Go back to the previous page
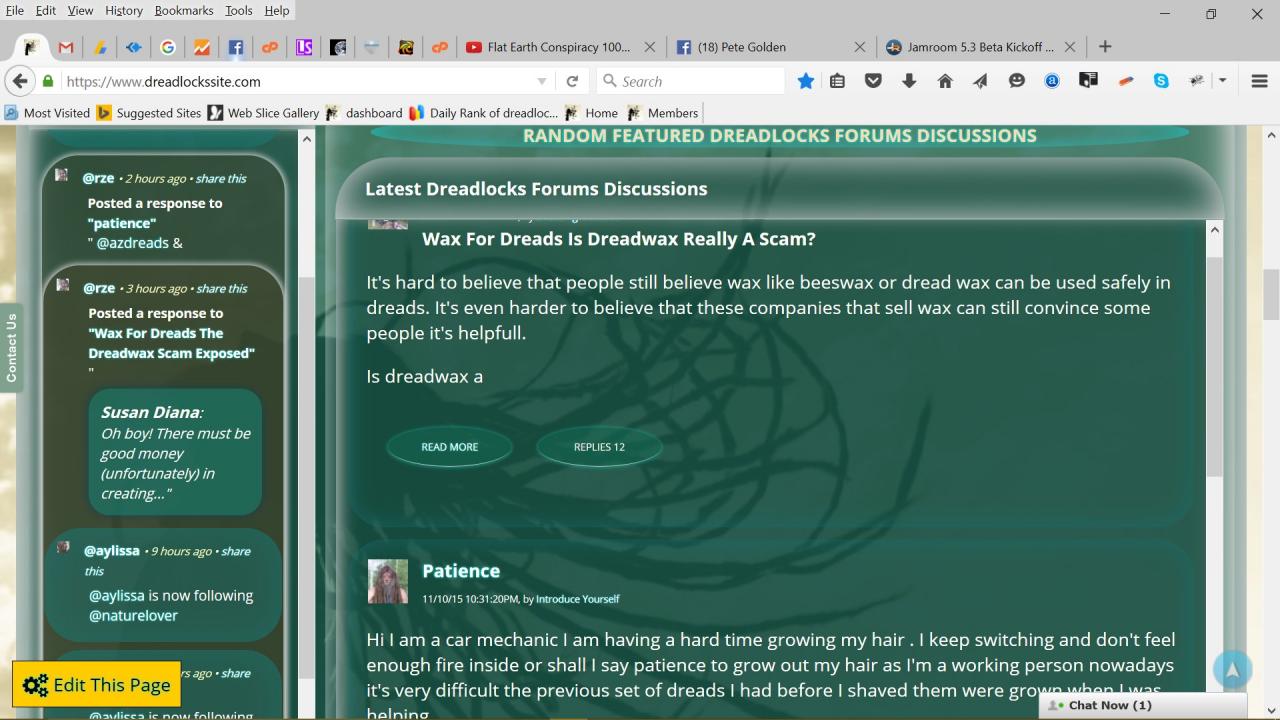The height and width of the screenshot is (720, 1280). tap(19, 81)
